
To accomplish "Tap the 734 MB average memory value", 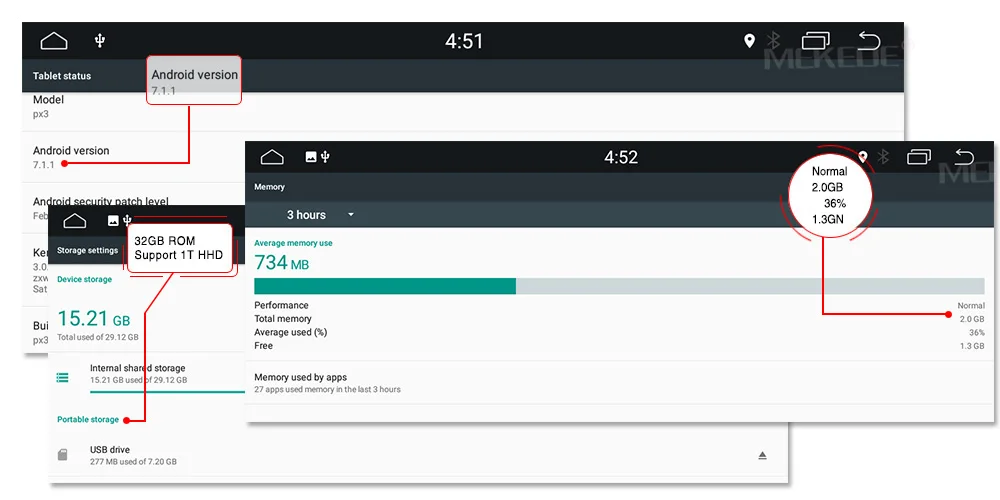I will pyautogui.click(x=281, y=262).
